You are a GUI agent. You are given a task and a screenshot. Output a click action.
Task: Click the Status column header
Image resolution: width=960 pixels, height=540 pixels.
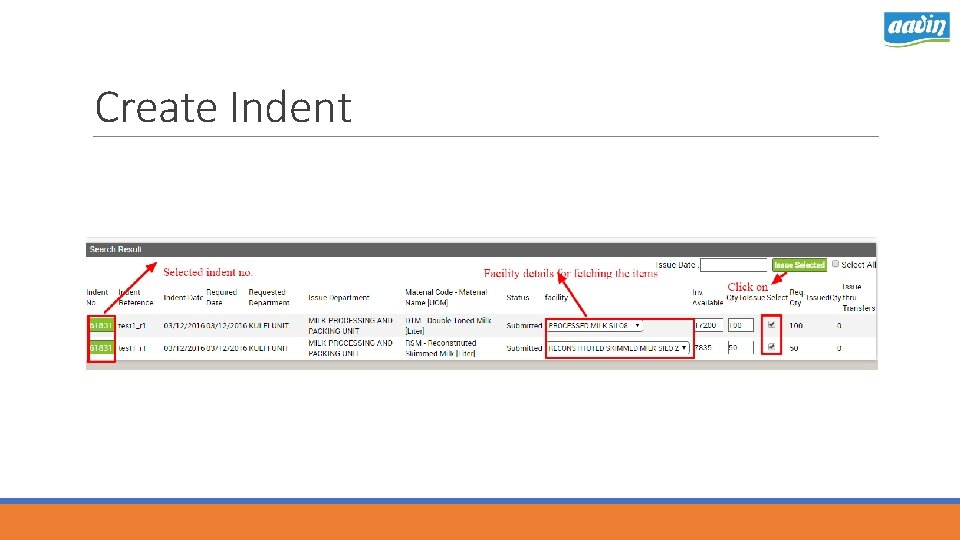tap(517, 298)
